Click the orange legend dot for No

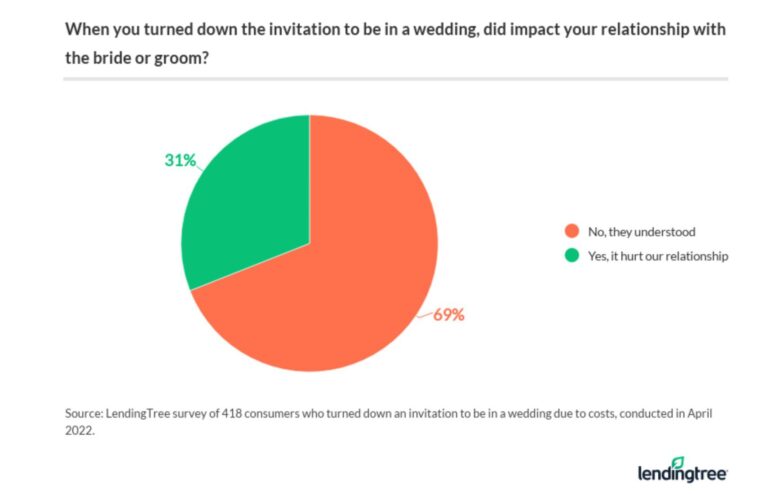click(572, 231)
